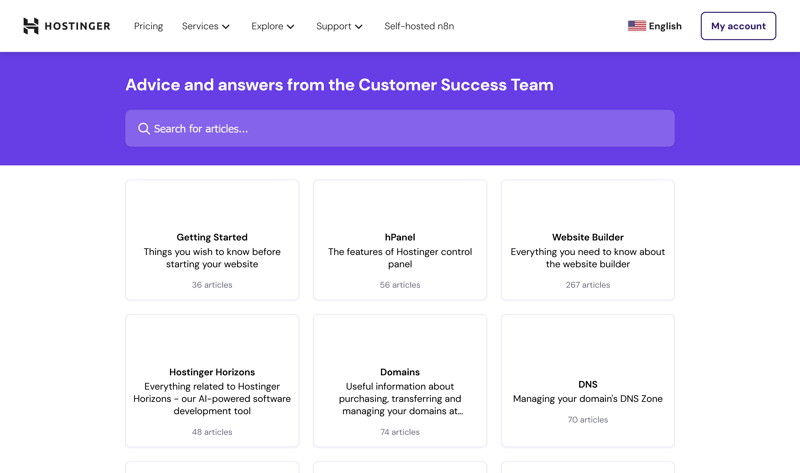Open the Explore dropdown menu
The image size is (800, 473).
tap(272, 26)
